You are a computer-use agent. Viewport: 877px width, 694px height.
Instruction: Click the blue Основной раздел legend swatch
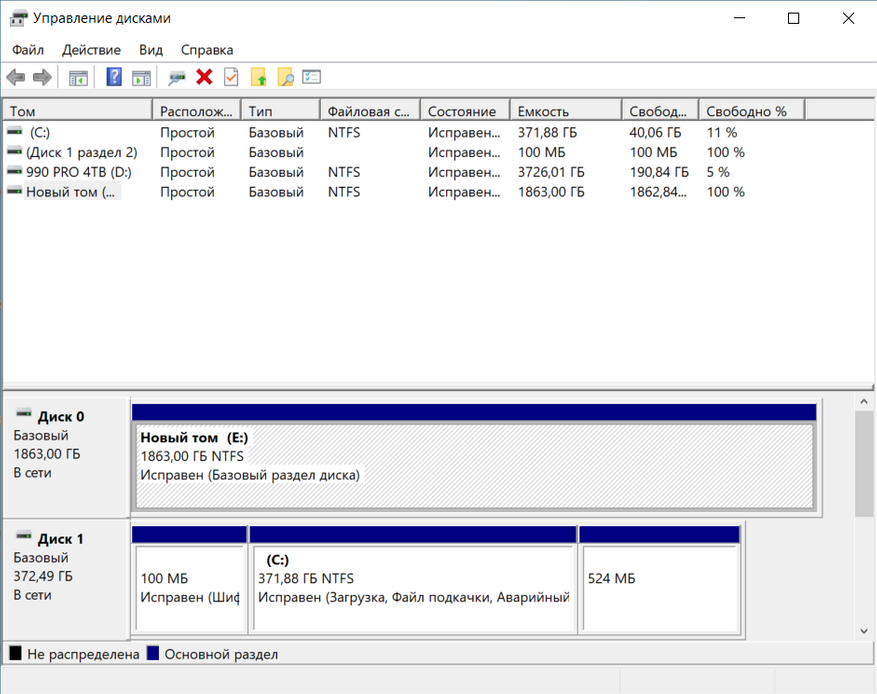click(x=153, y=654)
